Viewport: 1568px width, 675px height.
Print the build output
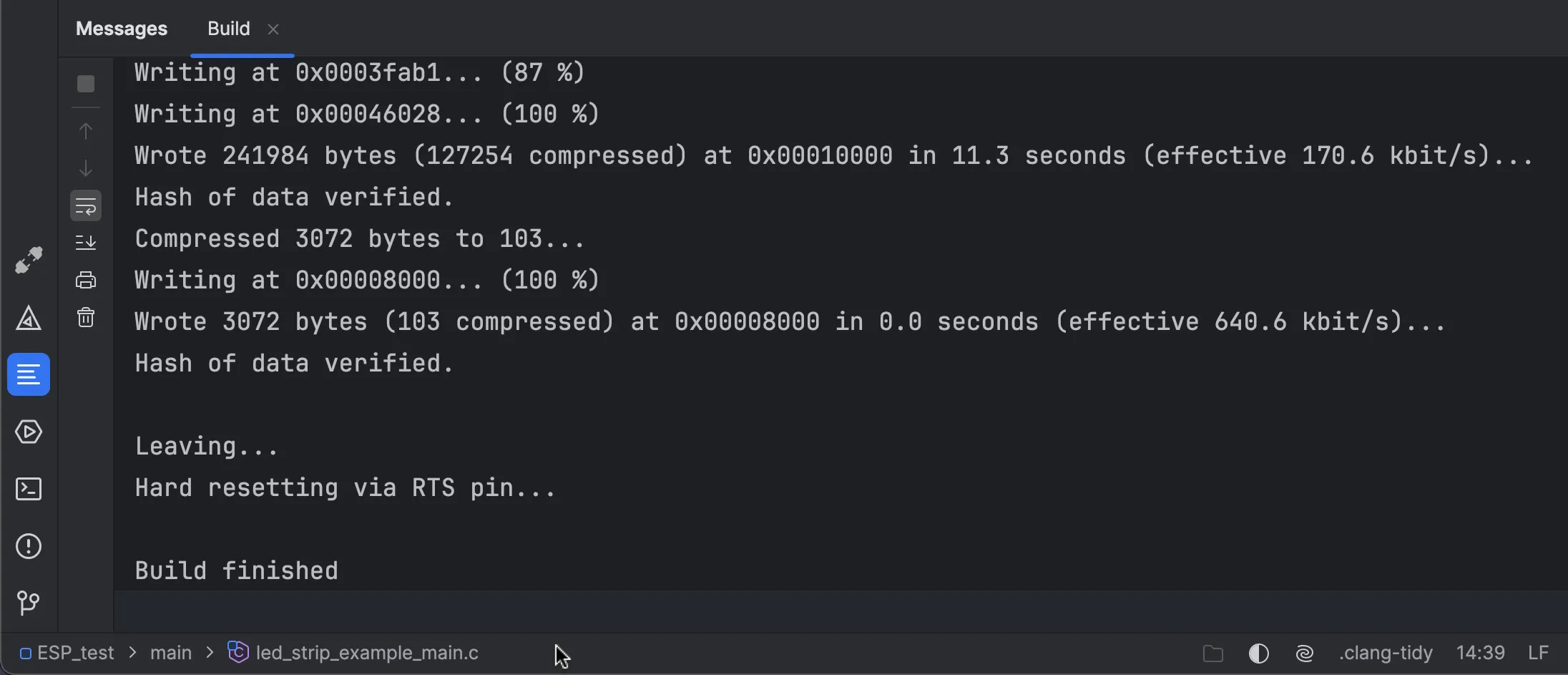pyautogui.click(x=86, y=280)
